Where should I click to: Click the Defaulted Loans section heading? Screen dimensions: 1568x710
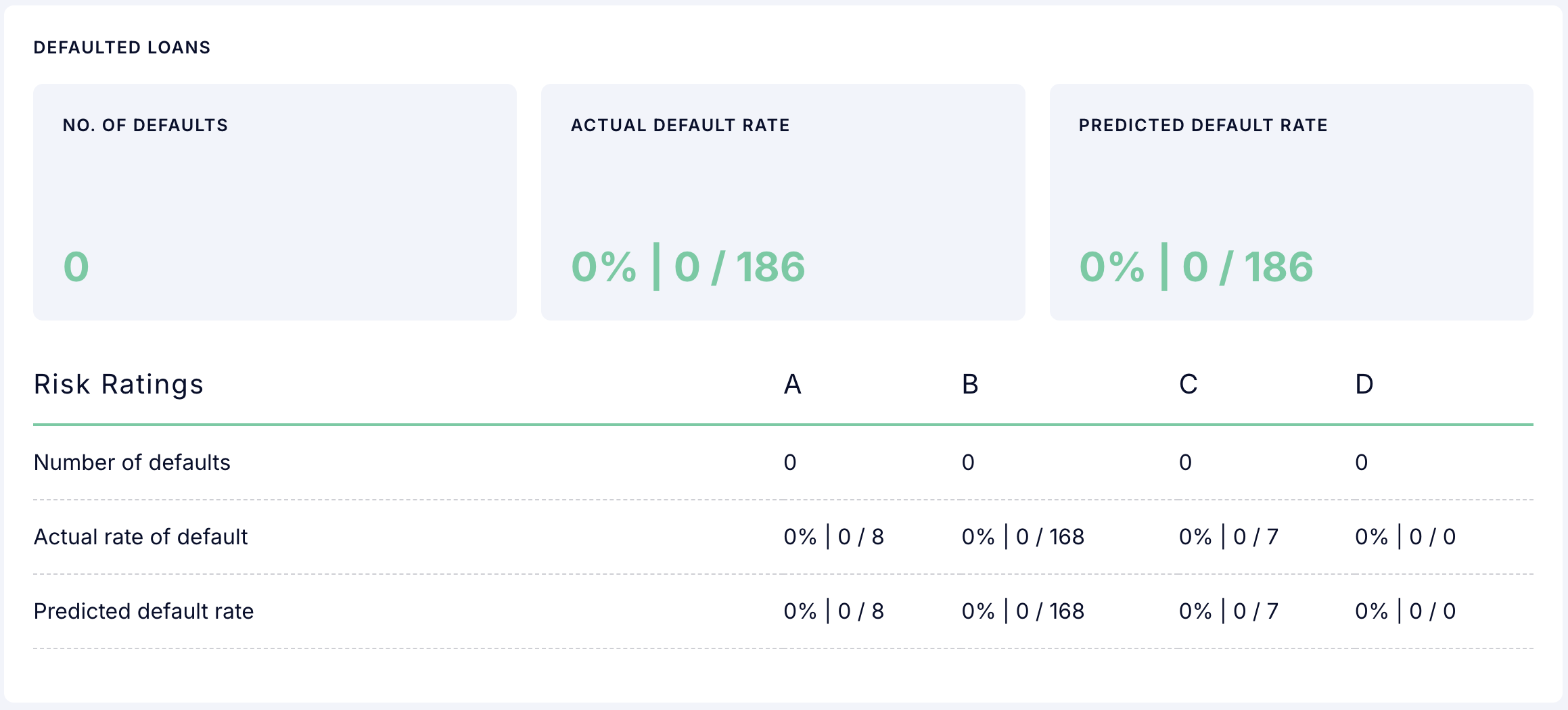tap(122, 47)
